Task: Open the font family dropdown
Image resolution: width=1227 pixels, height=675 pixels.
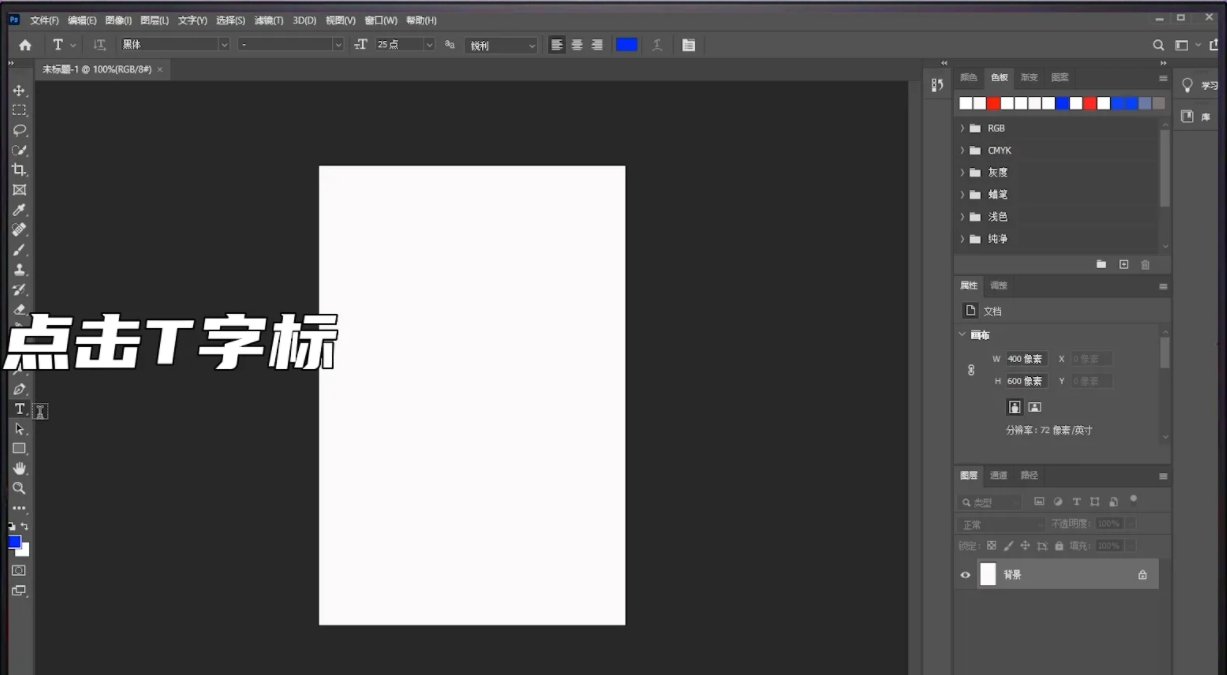Action: 224,44
